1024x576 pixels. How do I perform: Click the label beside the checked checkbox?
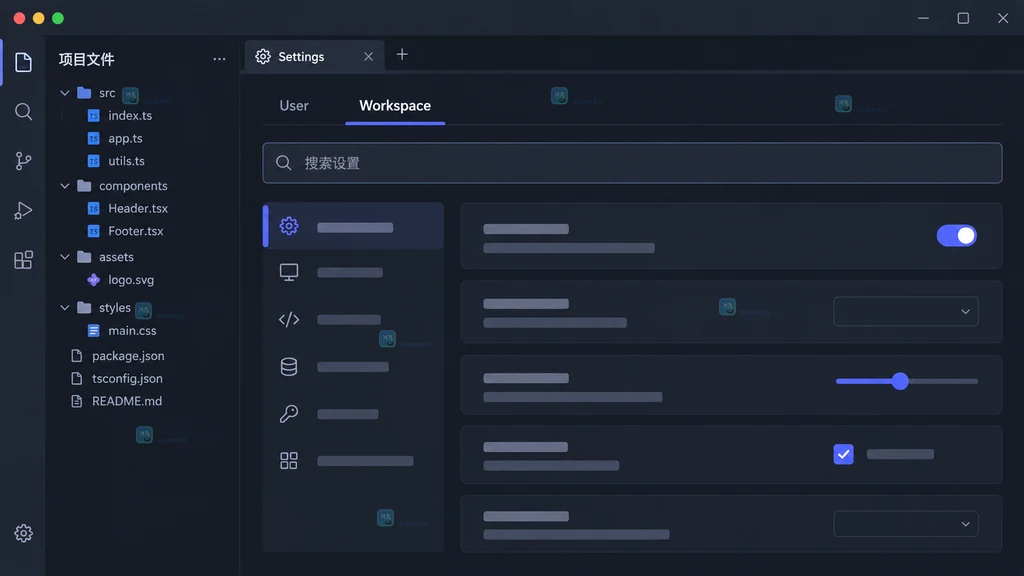tap(900, 454)
